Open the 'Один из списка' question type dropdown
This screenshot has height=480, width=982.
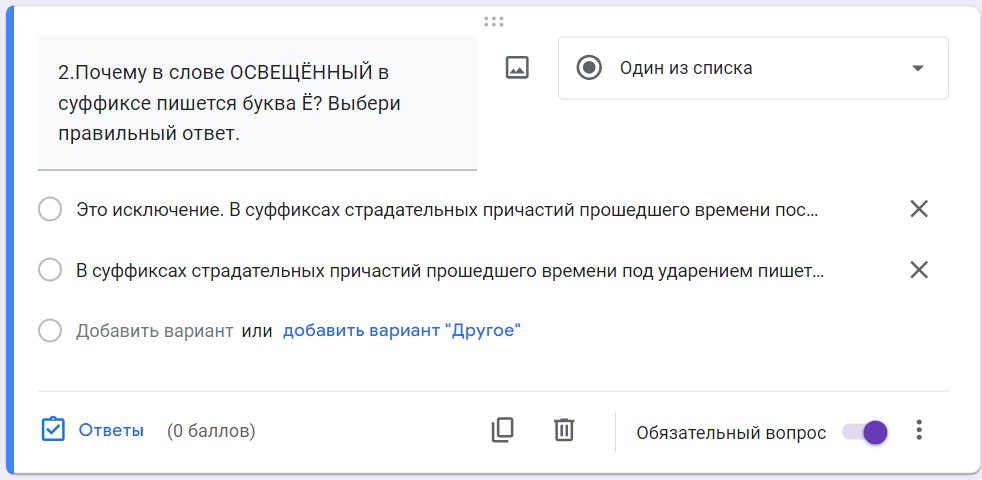coord(753,68)
